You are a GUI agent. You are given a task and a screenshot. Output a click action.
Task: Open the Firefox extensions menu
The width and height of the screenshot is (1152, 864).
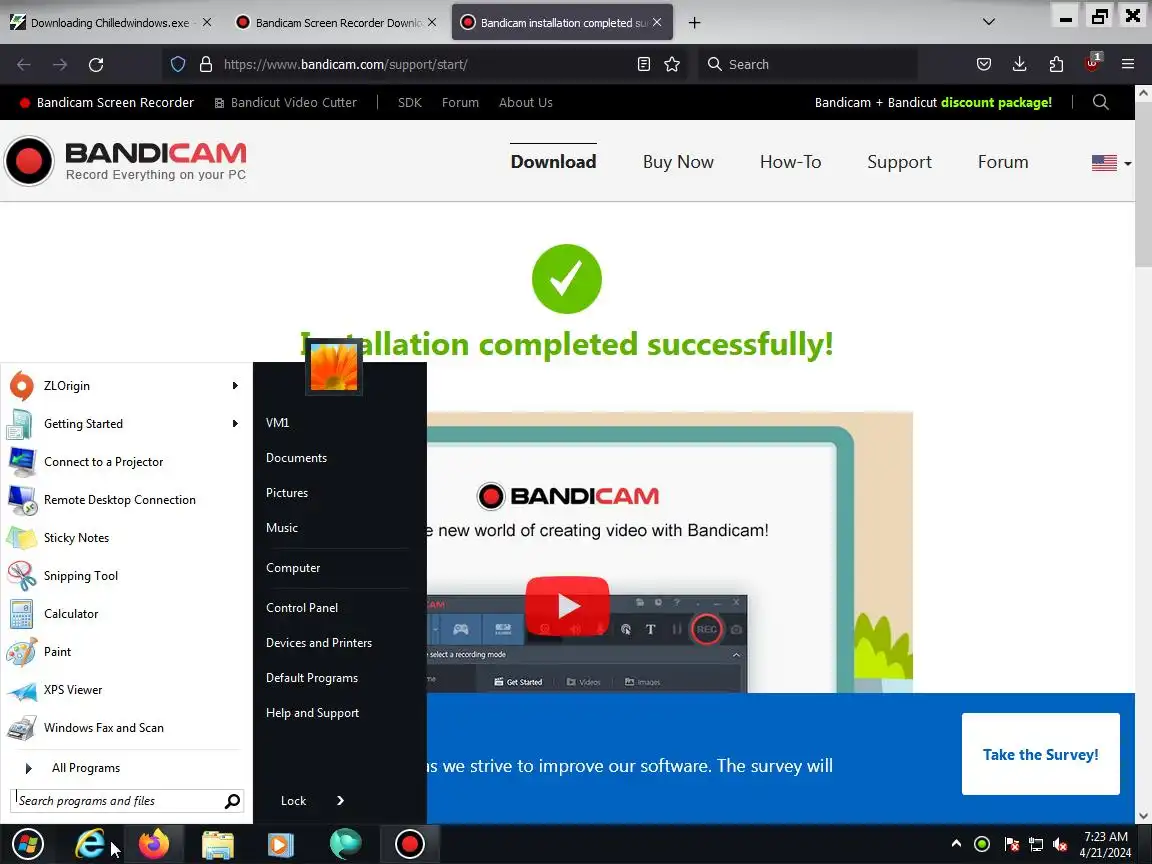pos(1056,65)
